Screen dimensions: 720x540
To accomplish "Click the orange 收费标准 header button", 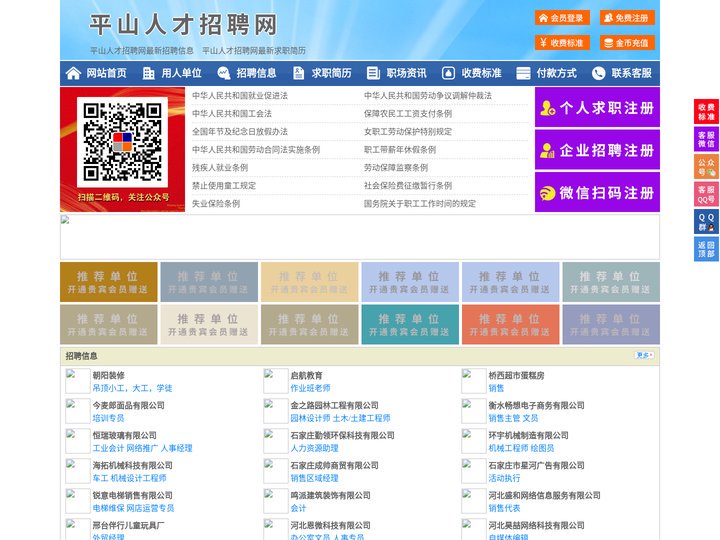I will [562, 43].
